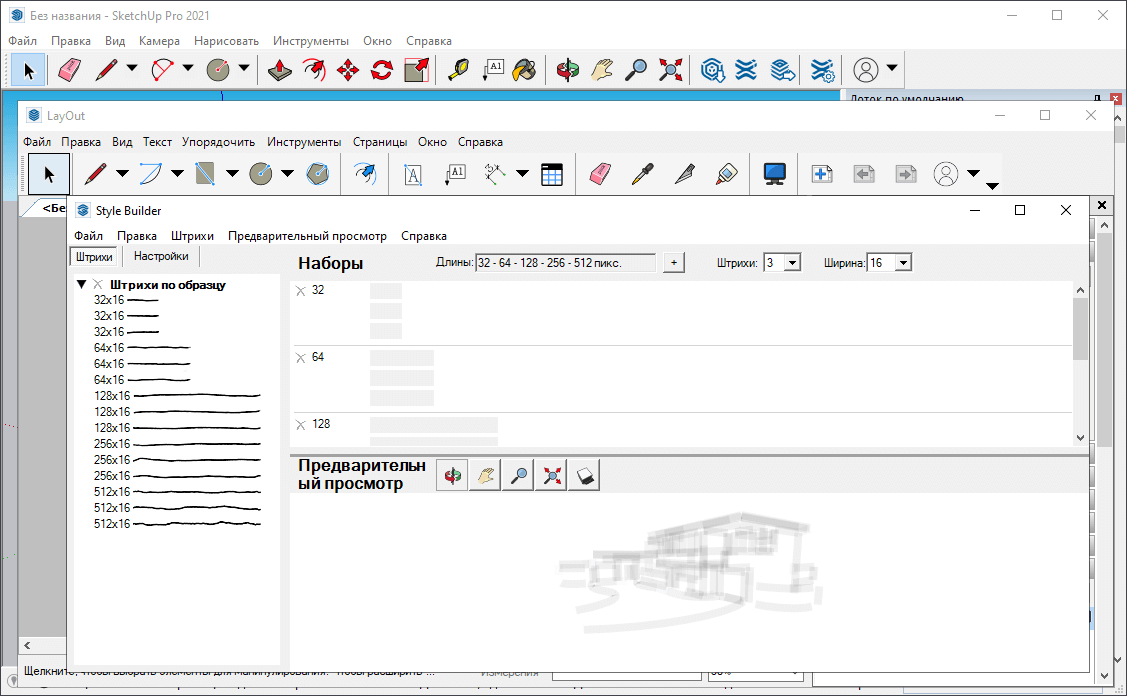
Task: Select the Eraser tool in SketchUp toolbar
Action: click(x=69, y=70)
